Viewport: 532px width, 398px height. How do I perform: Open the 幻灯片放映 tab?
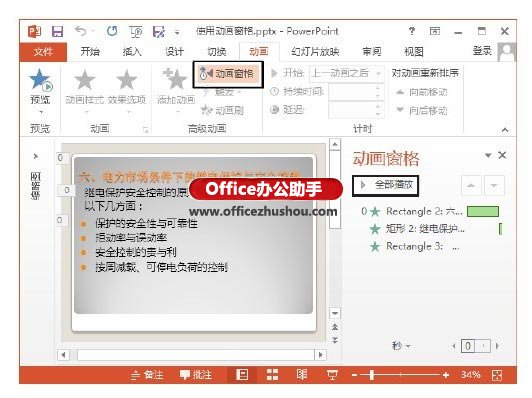tap(315, 52)
